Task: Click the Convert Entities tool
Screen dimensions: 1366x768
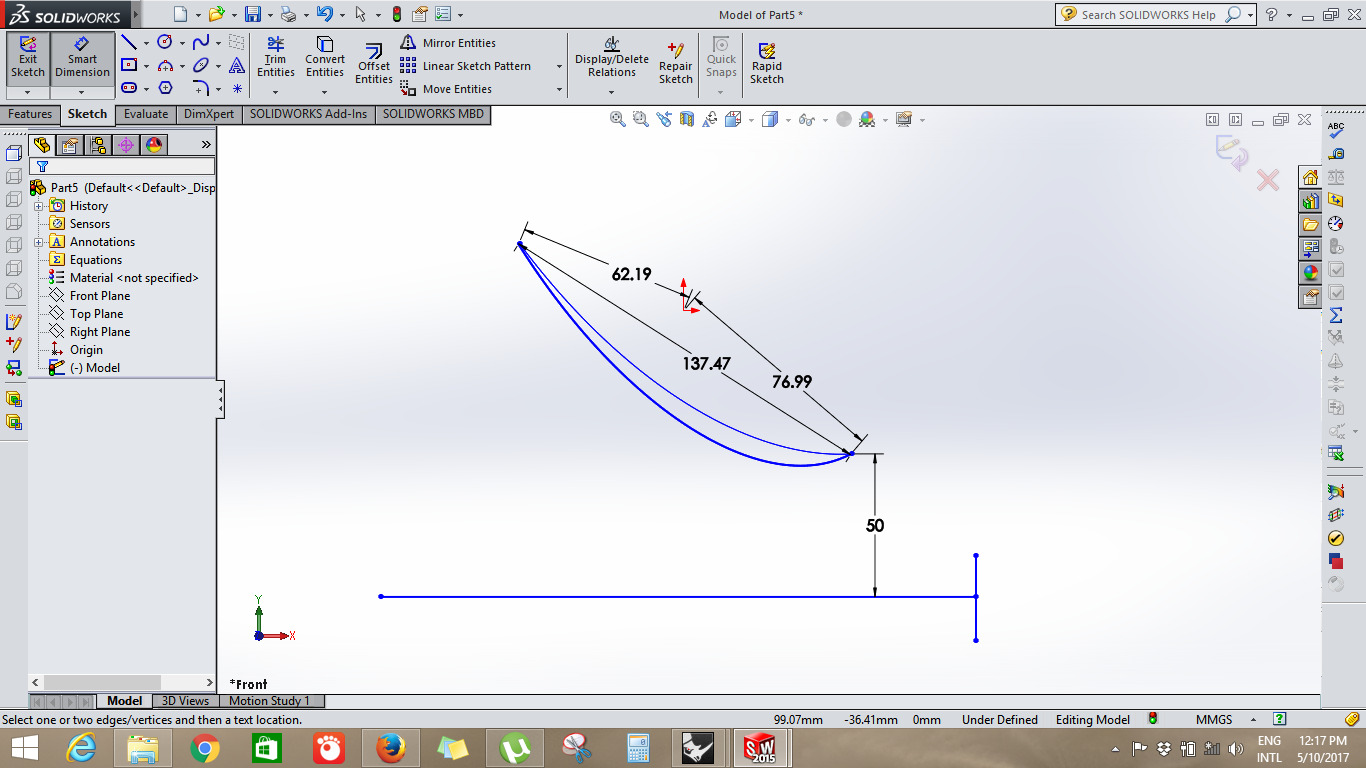Action: [325, 58]
